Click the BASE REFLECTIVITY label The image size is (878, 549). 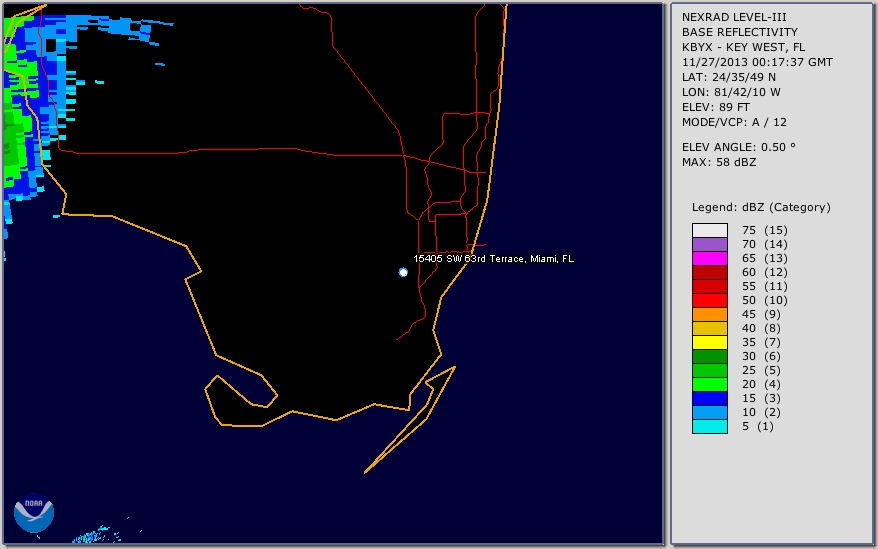pos(740,32)
